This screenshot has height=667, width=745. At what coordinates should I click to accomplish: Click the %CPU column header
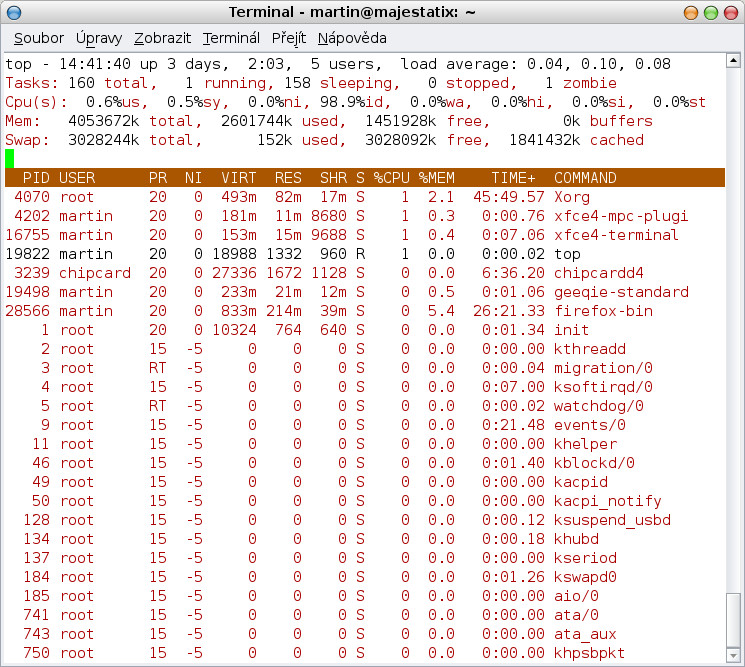(x=392, y=178)
